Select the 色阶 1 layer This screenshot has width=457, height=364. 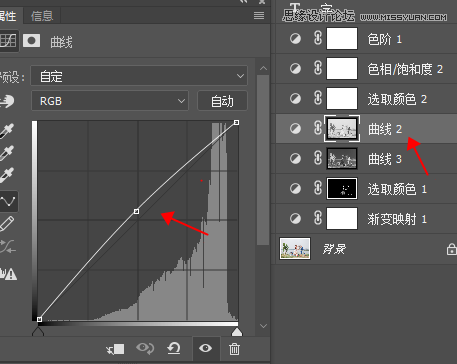366,39
